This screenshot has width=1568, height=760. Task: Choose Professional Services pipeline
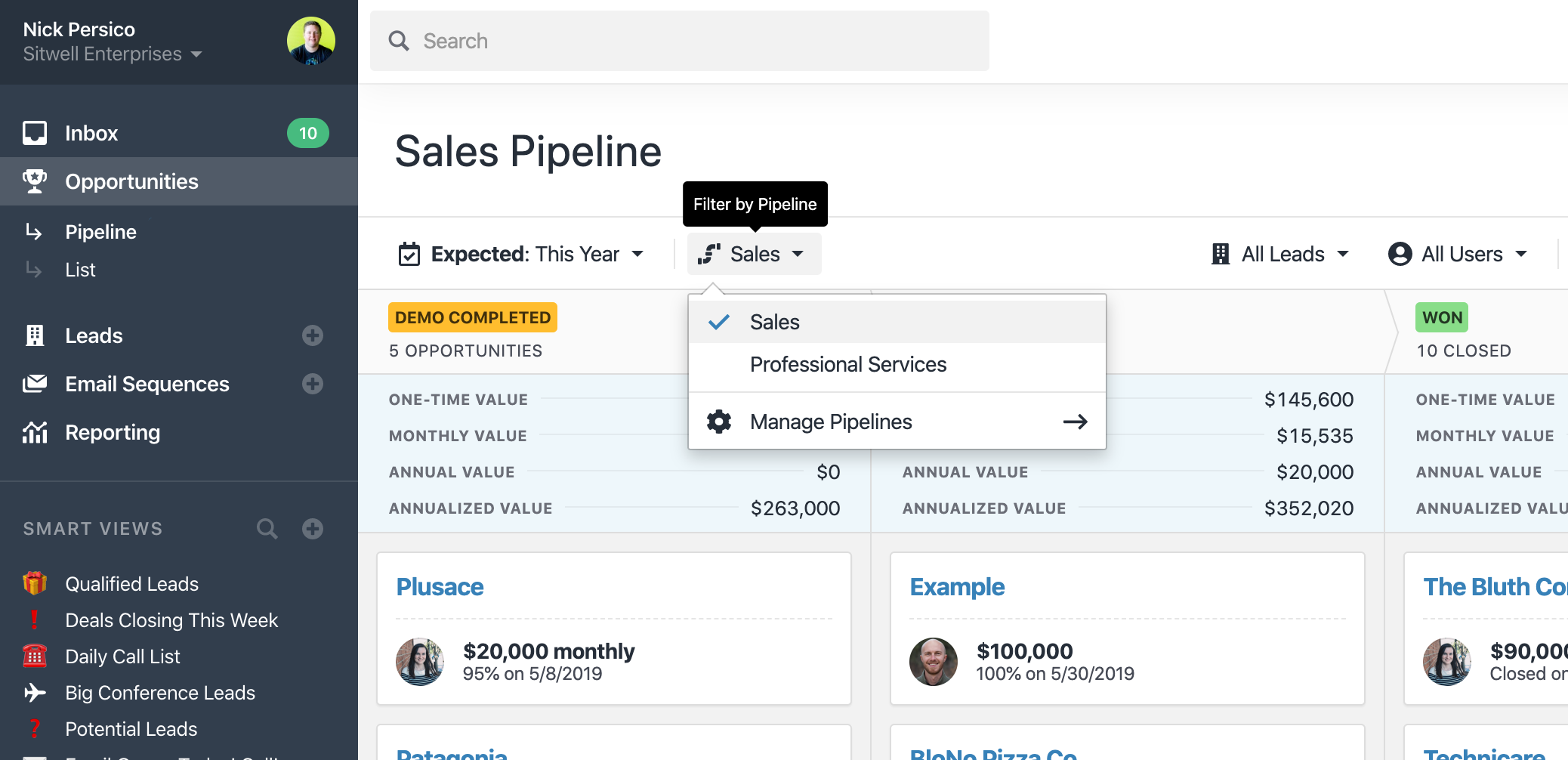(x=847, y=365)
